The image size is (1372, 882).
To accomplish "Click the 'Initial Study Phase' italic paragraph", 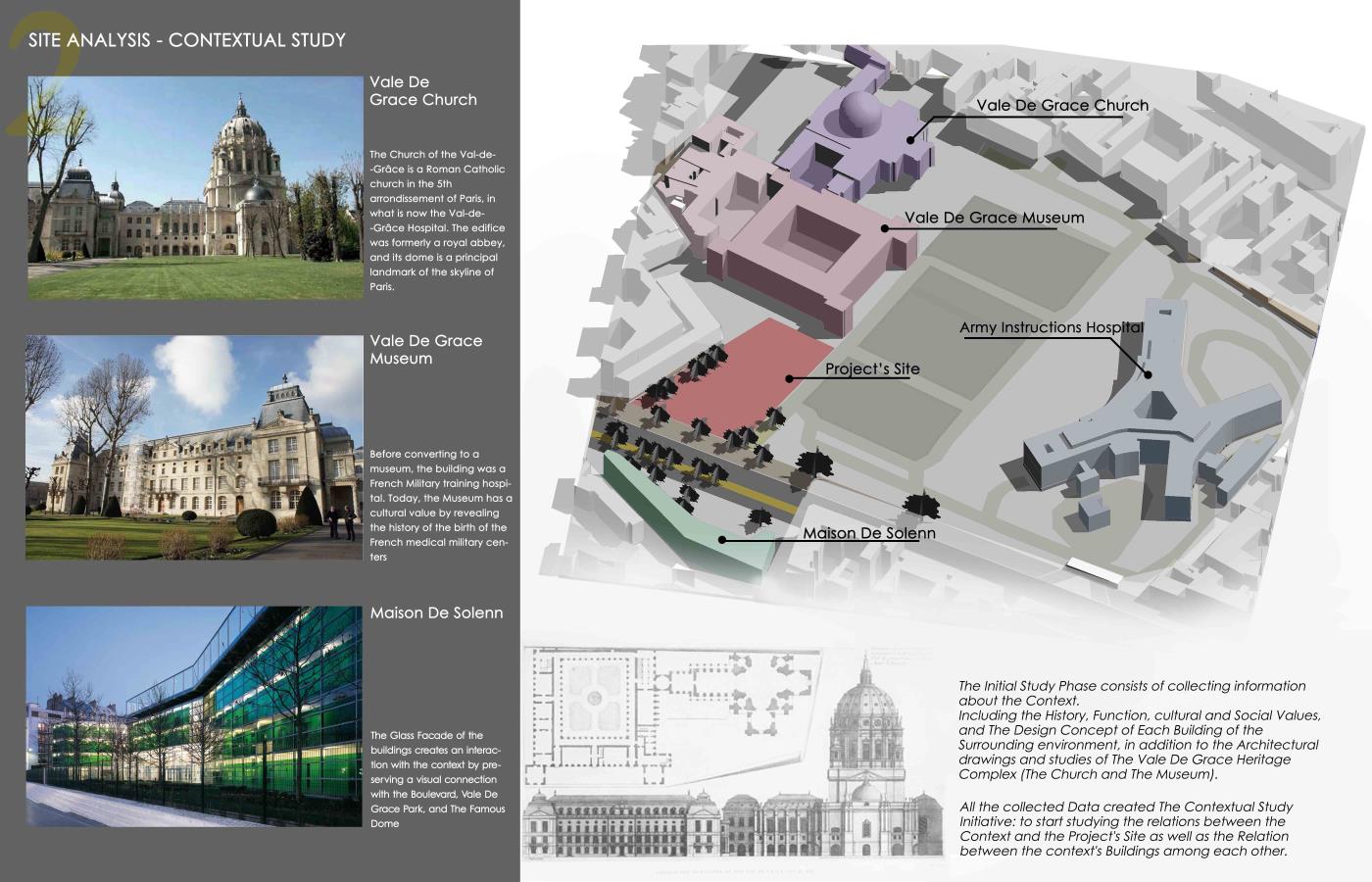I will [x=1139, y=729].
